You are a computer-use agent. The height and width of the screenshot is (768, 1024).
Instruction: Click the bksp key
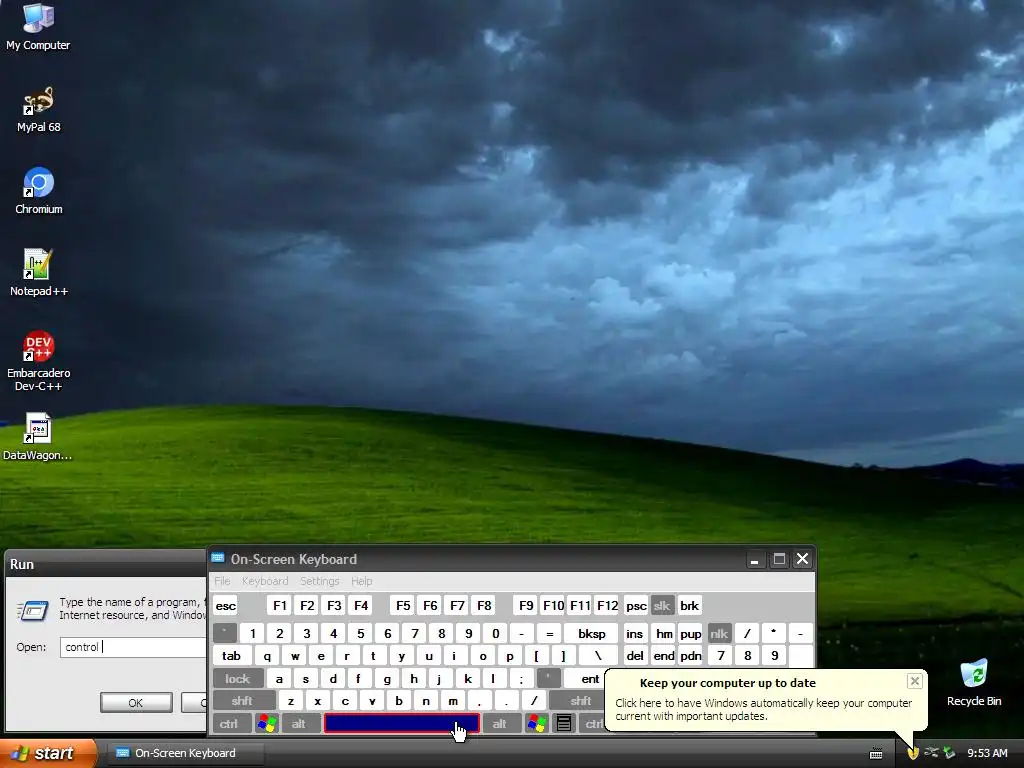[x=592, y=633]
